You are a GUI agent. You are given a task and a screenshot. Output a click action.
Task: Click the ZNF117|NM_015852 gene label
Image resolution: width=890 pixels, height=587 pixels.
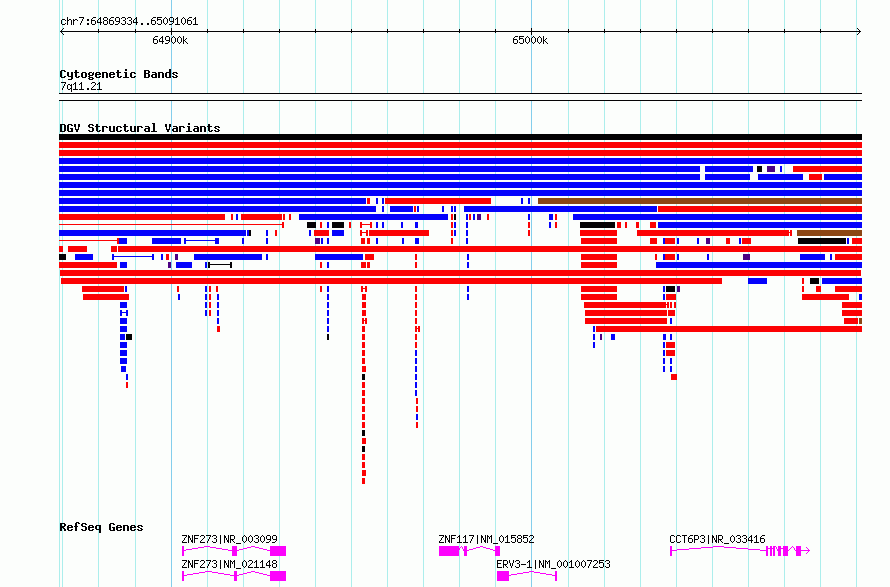click(486, 539)
